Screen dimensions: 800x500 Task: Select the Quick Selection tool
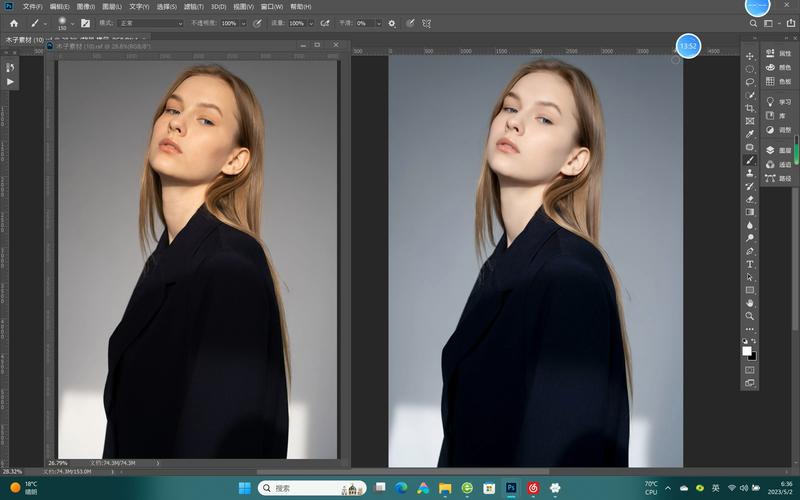pos(749,95)
